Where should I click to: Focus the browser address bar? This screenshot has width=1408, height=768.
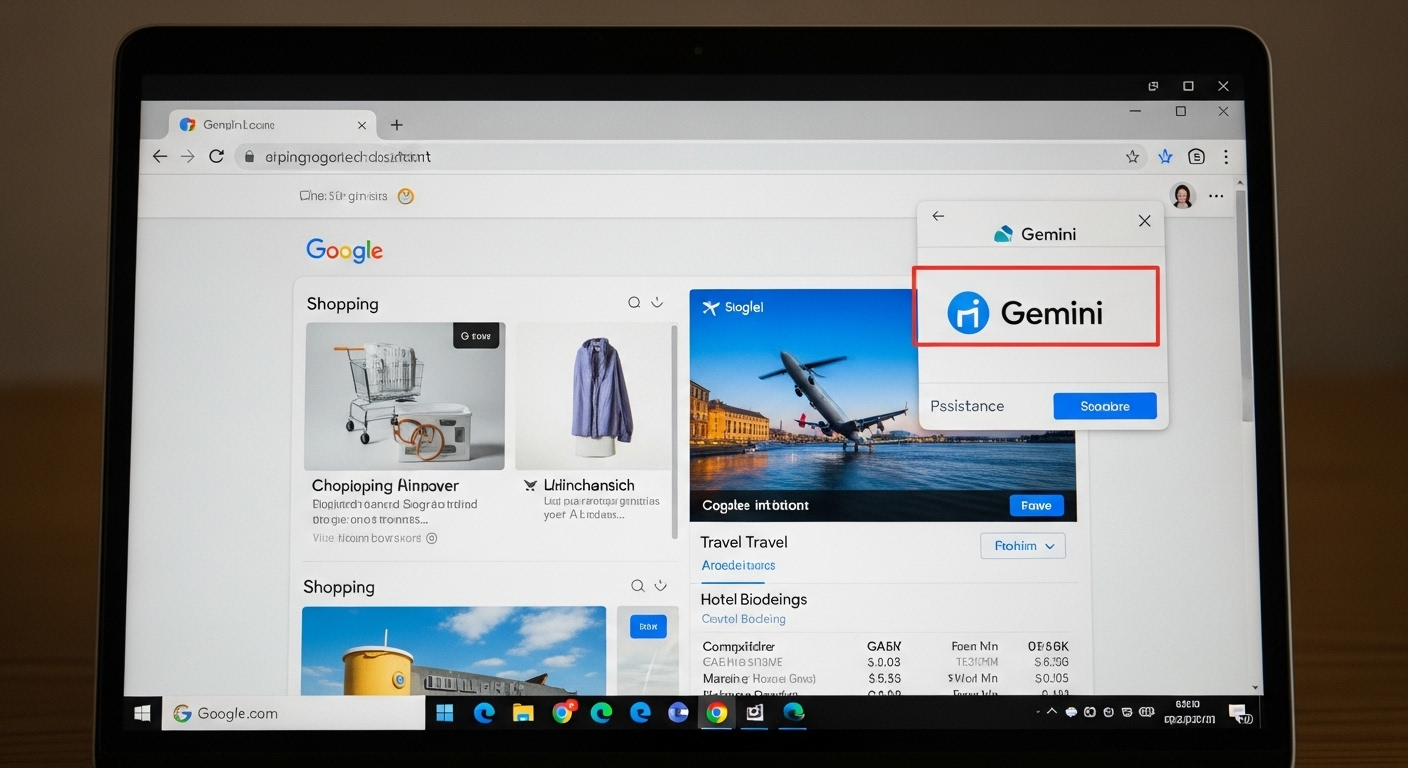pyautogui.click(x=690, y=157)
